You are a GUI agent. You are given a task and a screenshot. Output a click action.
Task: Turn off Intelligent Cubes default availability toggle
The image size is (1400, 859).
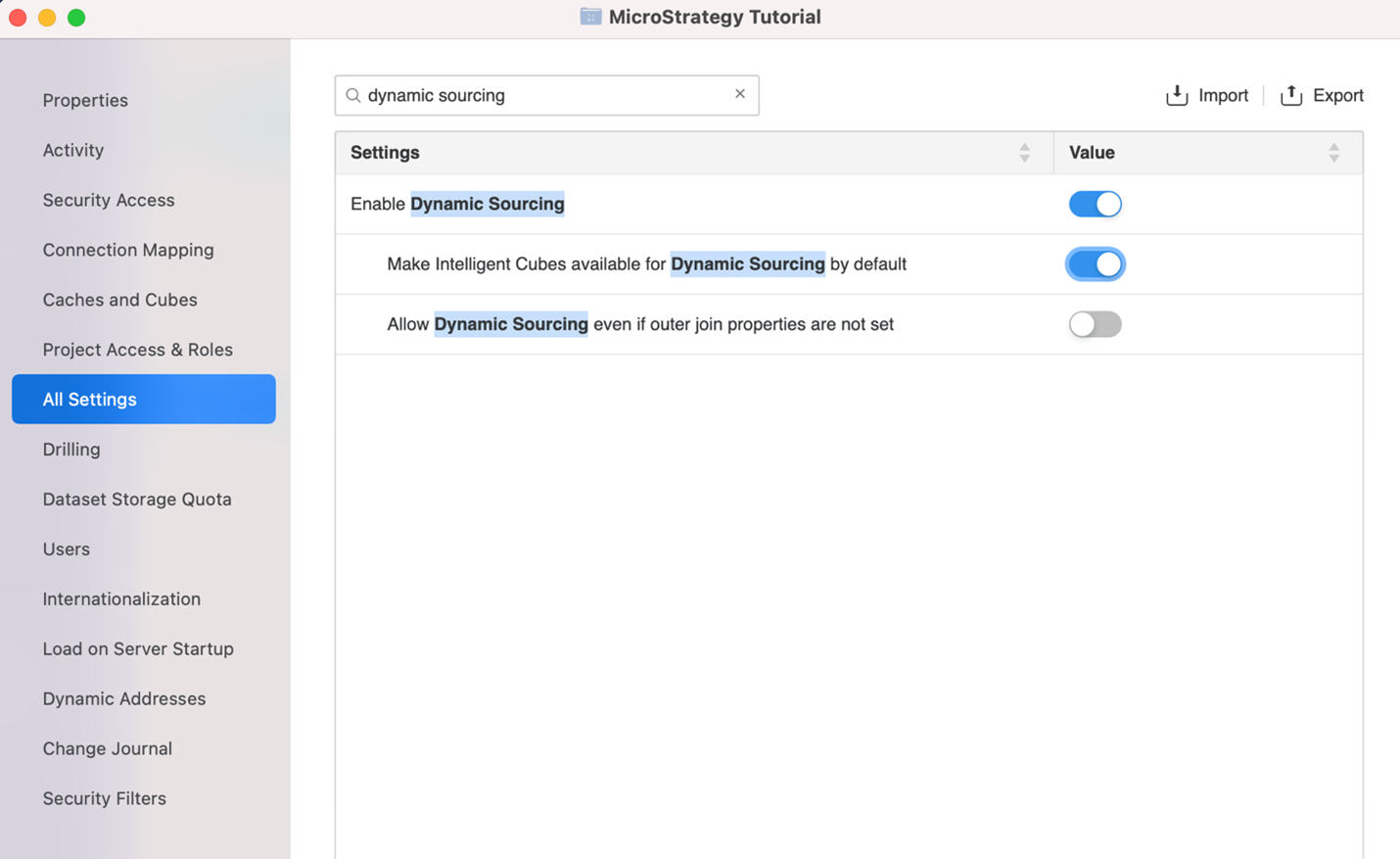point(1095,264)
